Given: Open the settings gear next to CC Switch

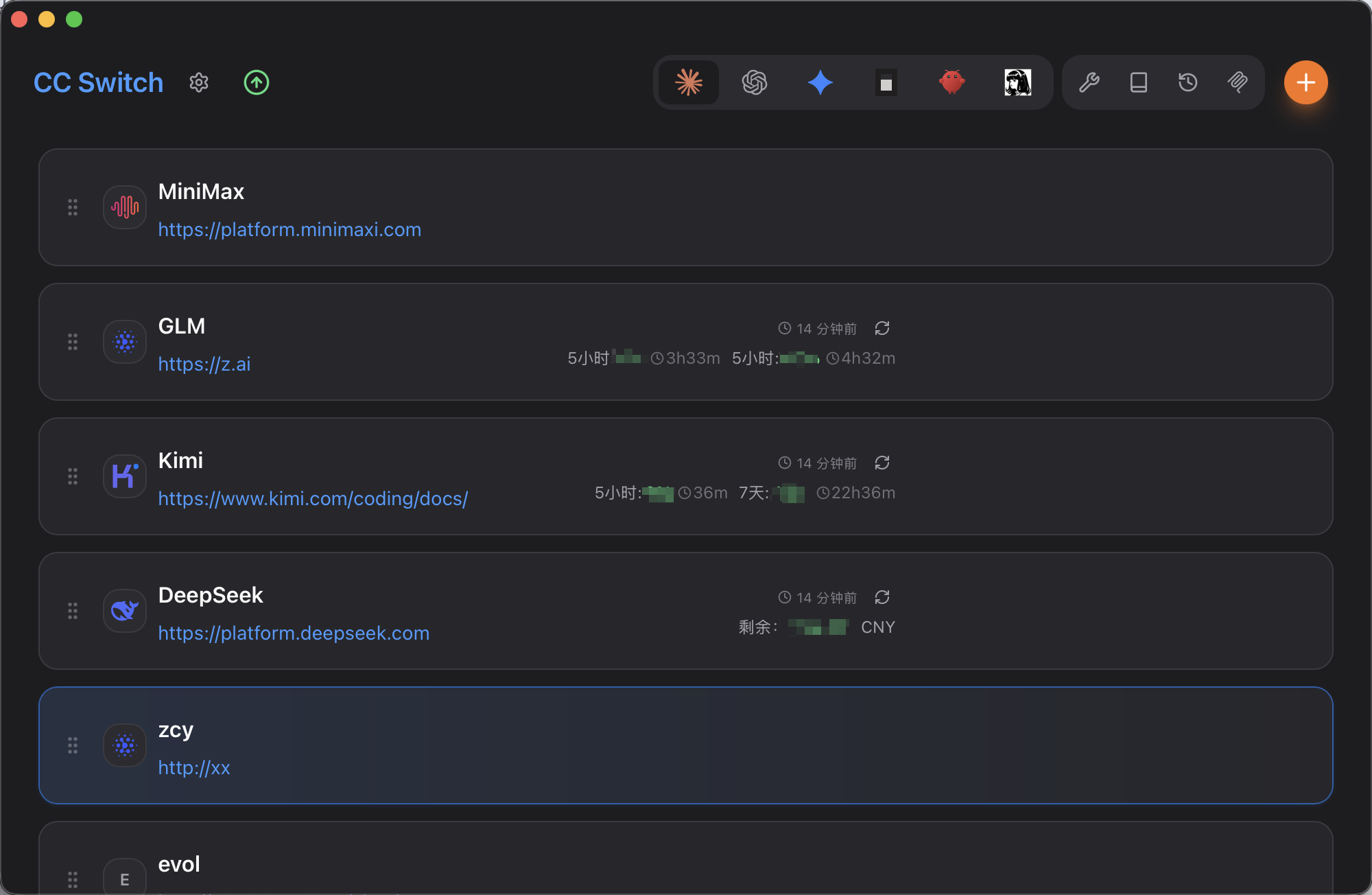Looking at the screenshot, I should pos(199,82).
